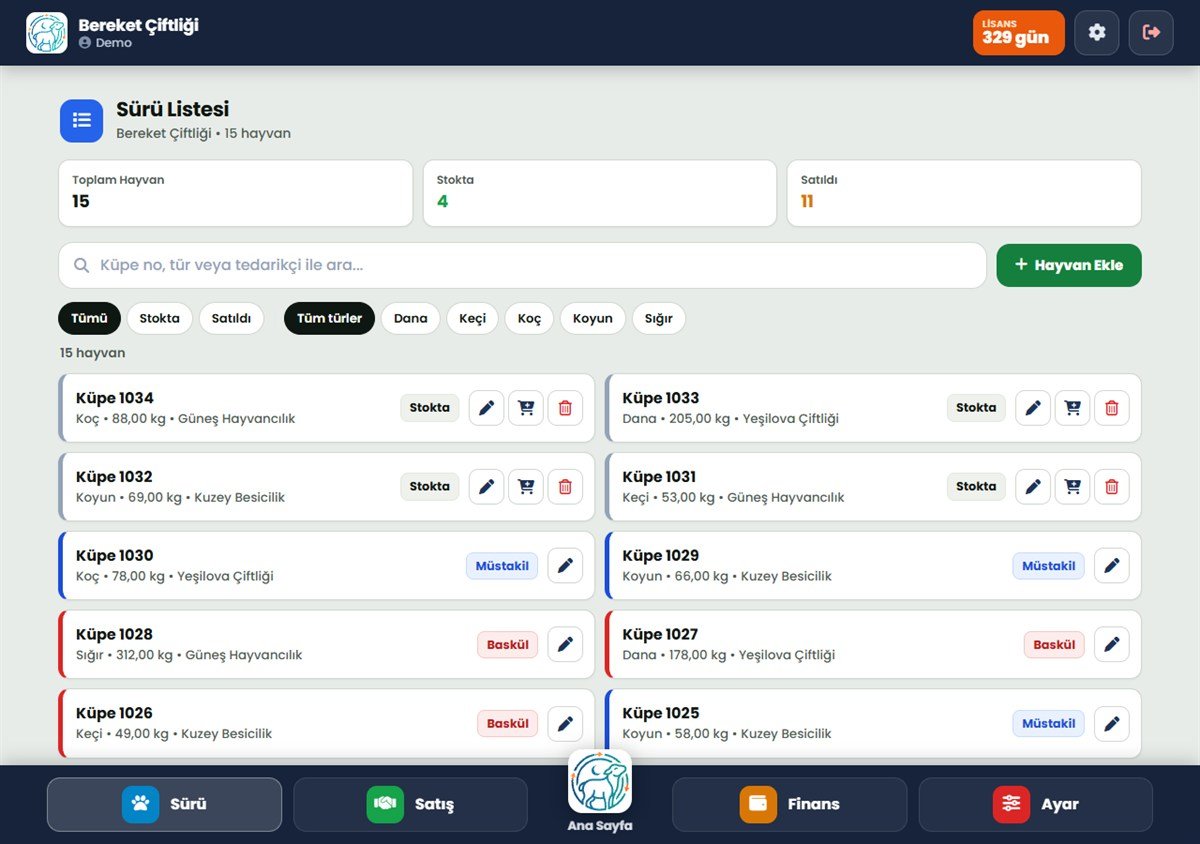
Task: Open the Sürü tab in bottom navigation
Action: point(164,804)
